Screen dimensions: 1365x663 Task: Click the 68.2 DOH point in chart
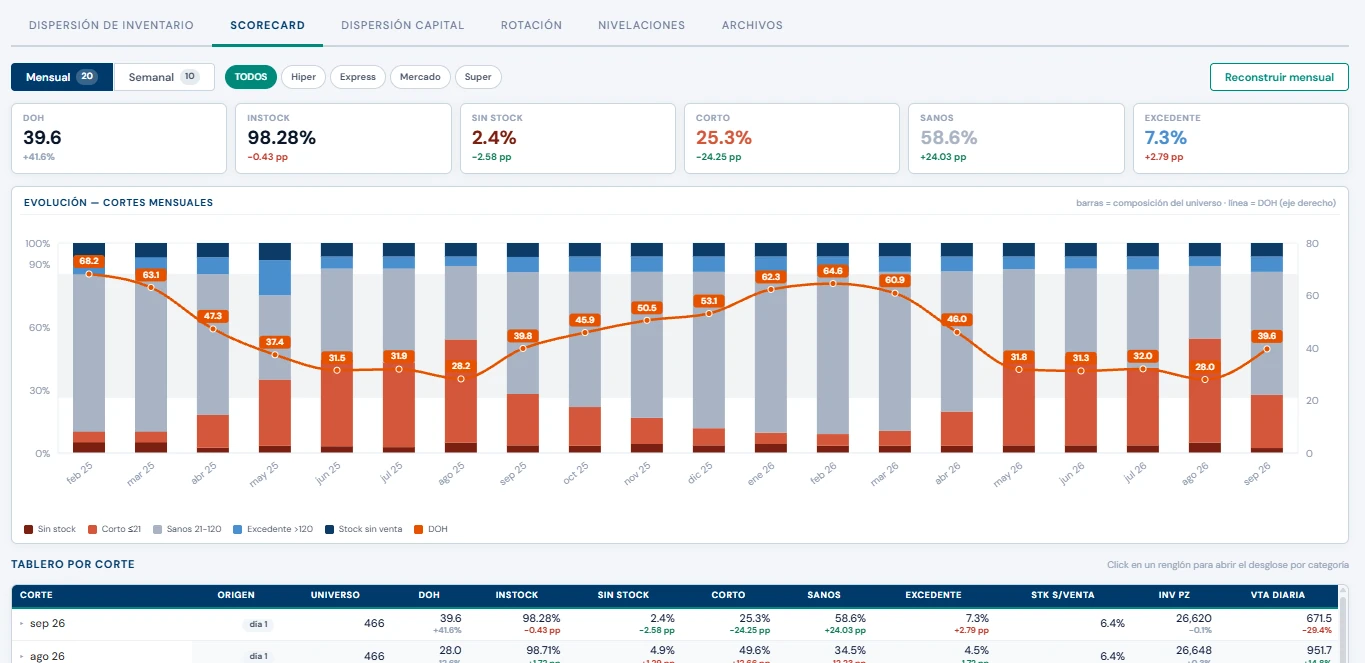click(x=89, y=274)
